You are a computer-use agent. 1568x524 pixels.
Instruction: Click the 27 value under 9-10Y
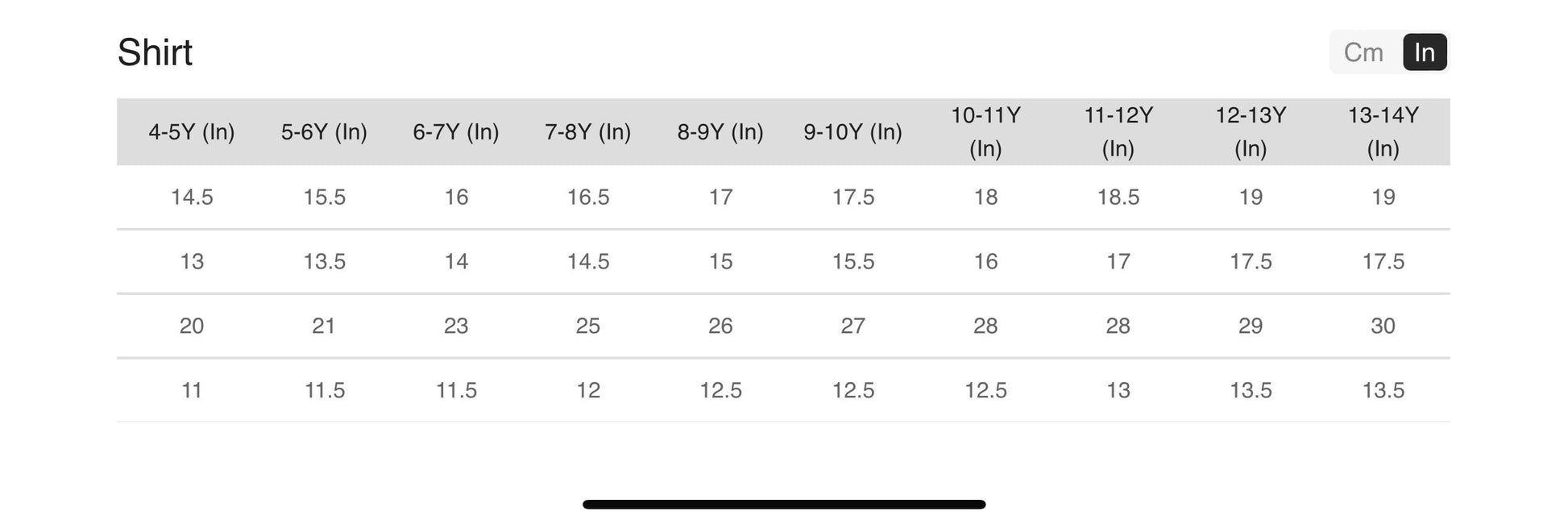pyautogui.click(x=852, y=326)
